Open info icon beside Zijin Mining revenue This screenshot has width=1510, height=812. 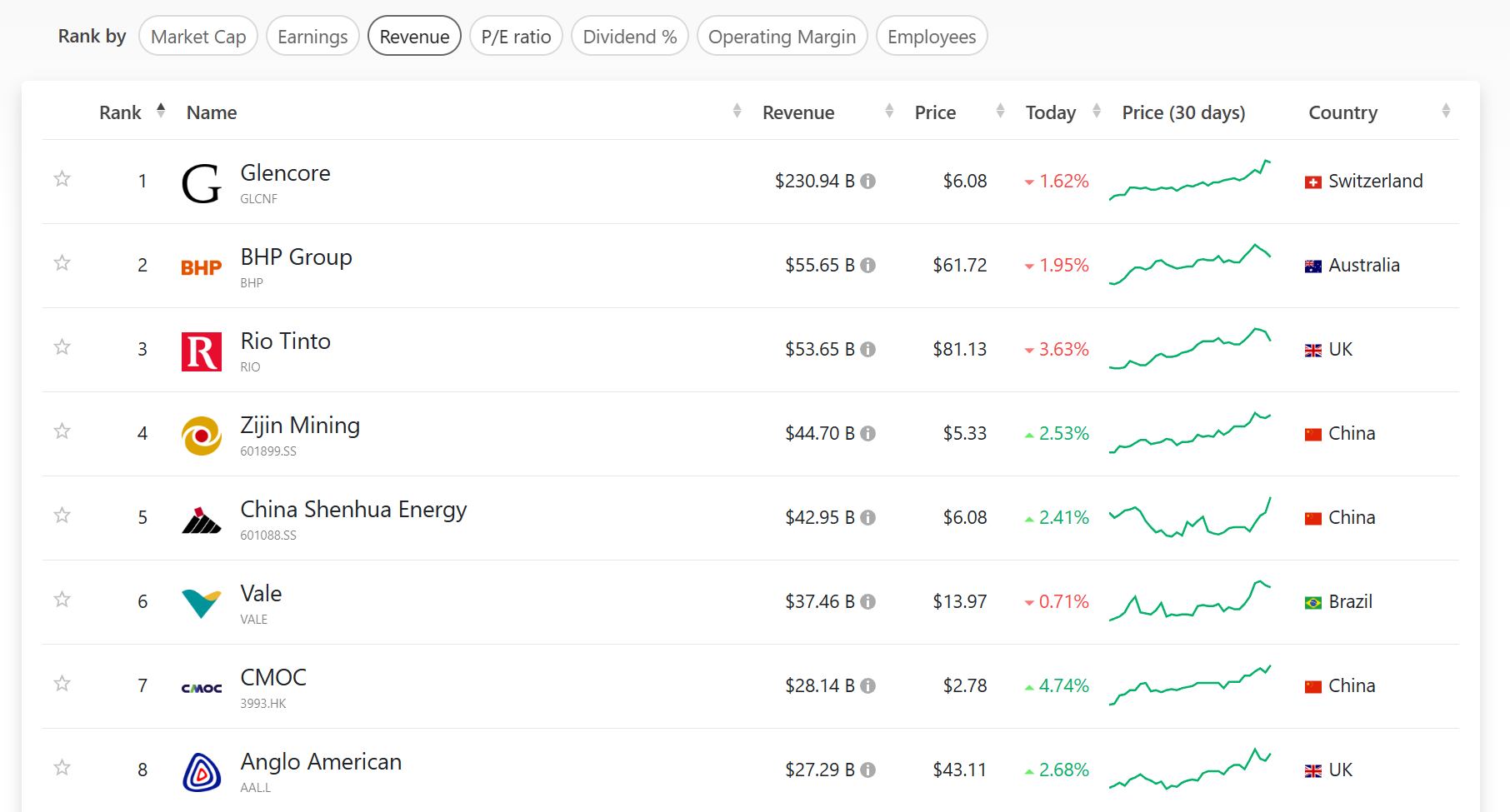[x=867, y=433]
